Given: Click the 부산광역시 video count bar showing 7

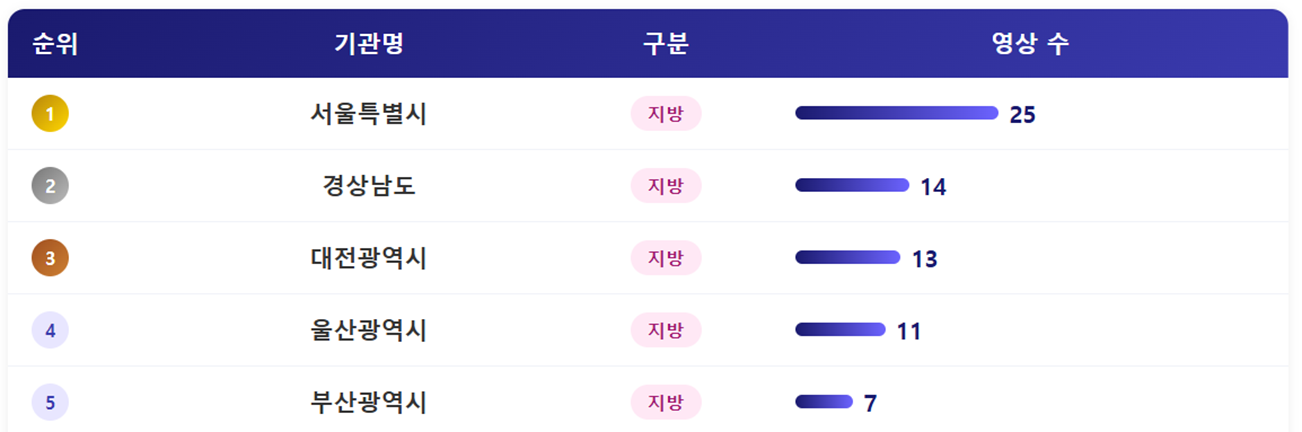Looking at the screenshot, I should coord(824,402).
